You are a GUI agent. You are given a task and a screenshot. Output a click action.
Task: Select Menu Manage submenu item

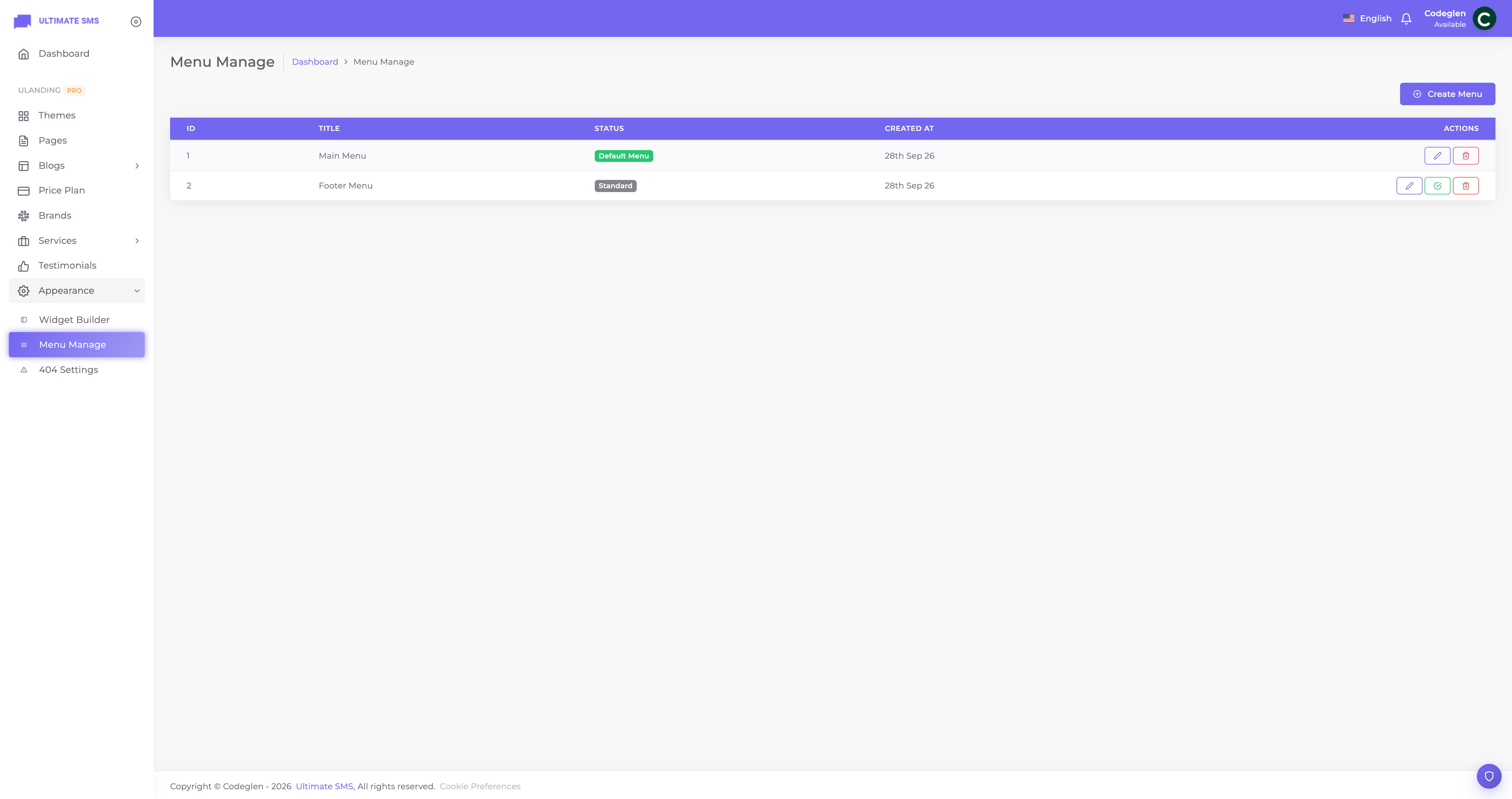pos(76,345)
